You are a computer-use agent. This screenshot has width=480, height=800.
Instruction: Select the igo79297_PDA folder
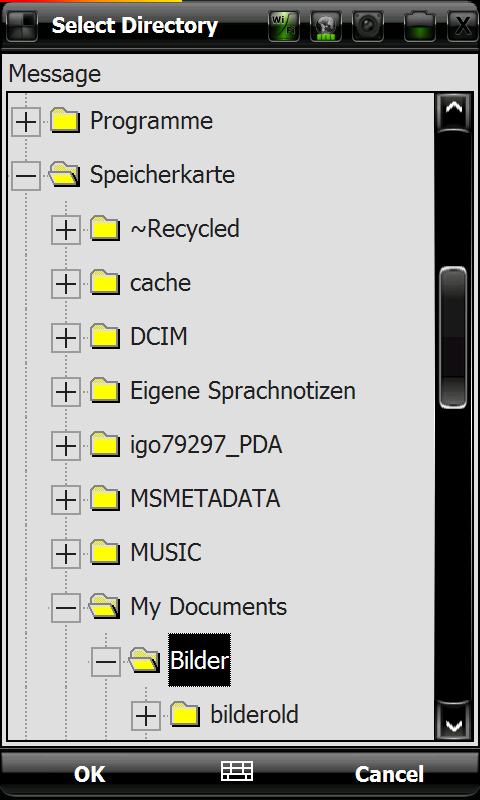coord(206,445)
